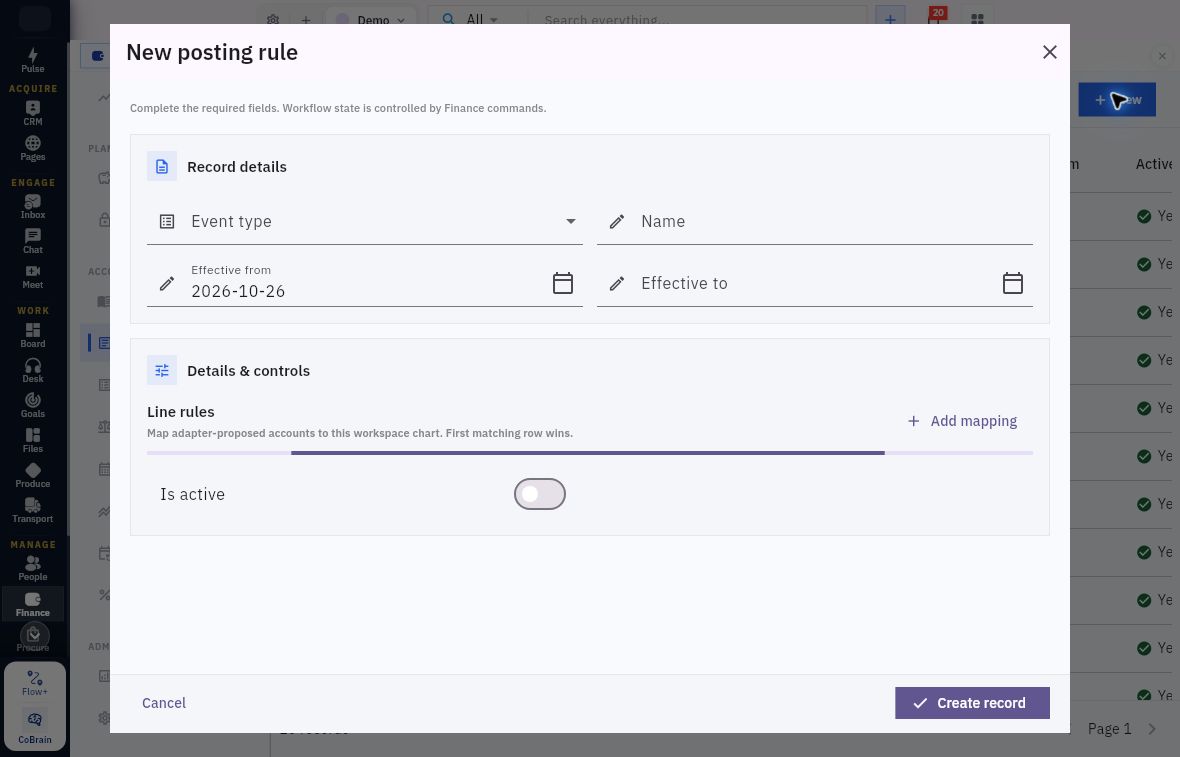Open Meet in the sidebar

(32, 277)
